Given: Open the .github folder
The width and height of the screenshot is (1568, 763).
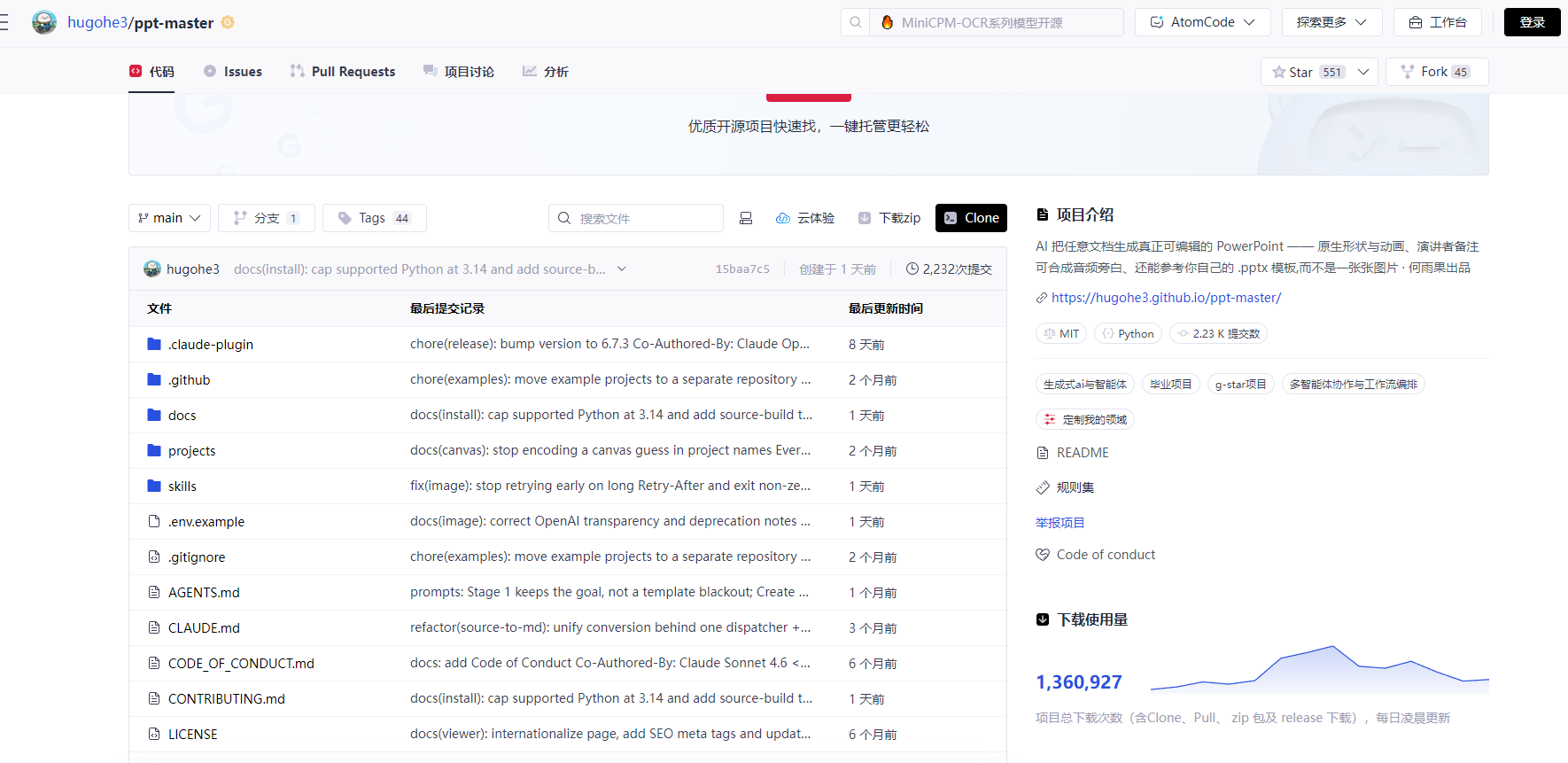Looking at the screenshot, I should point(190,380).
